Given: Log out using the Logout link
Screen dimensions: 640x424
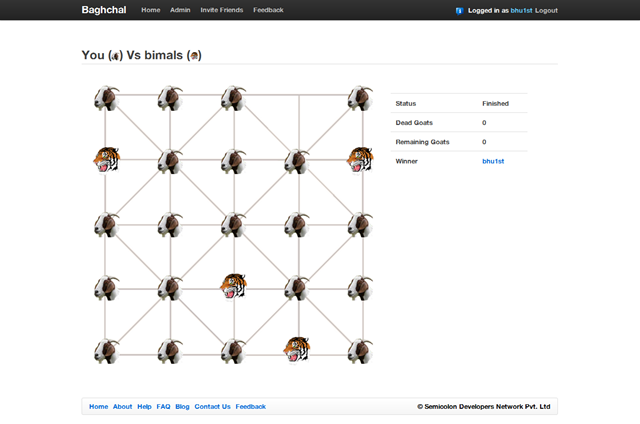Looking at the screenshot, I should point(547,10).
